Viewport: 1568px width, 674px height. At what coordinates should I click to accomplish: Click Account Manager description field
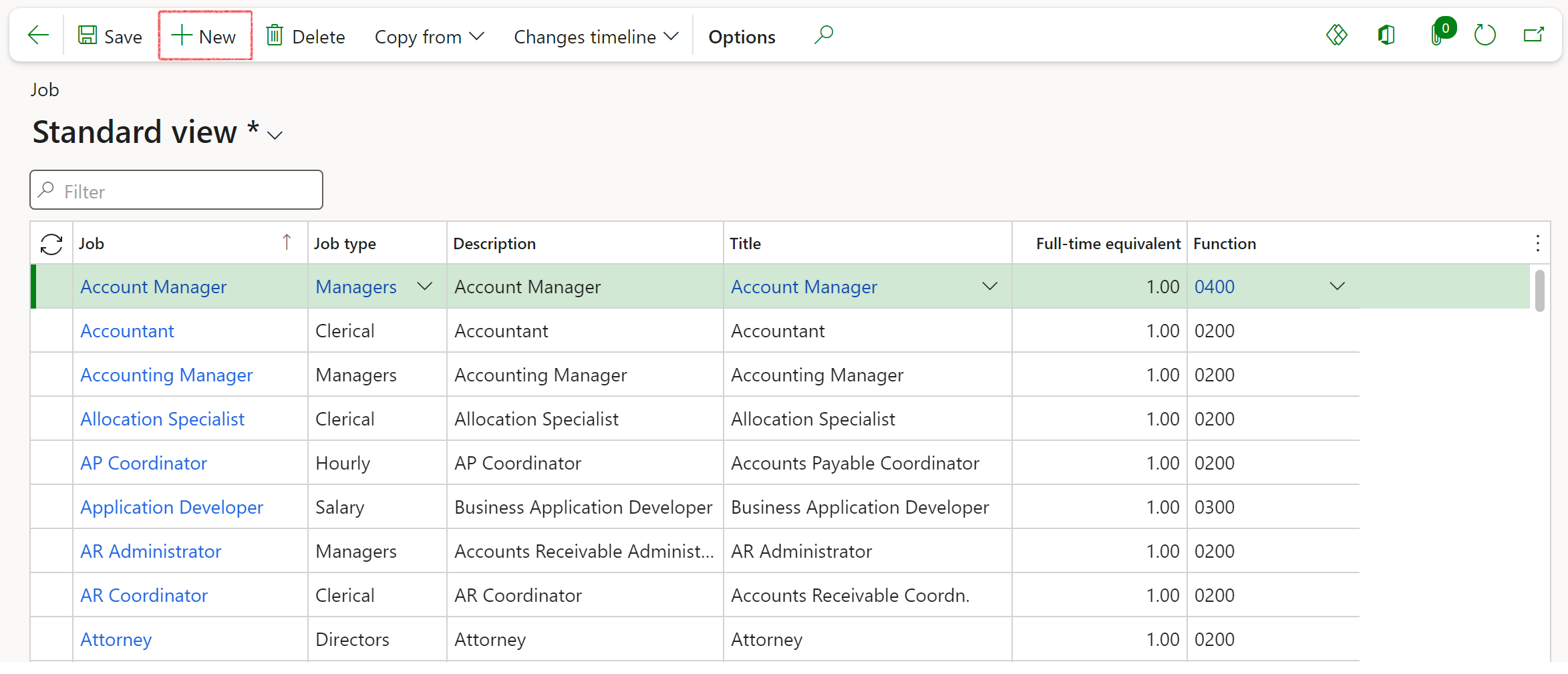(x=585, y=287)
